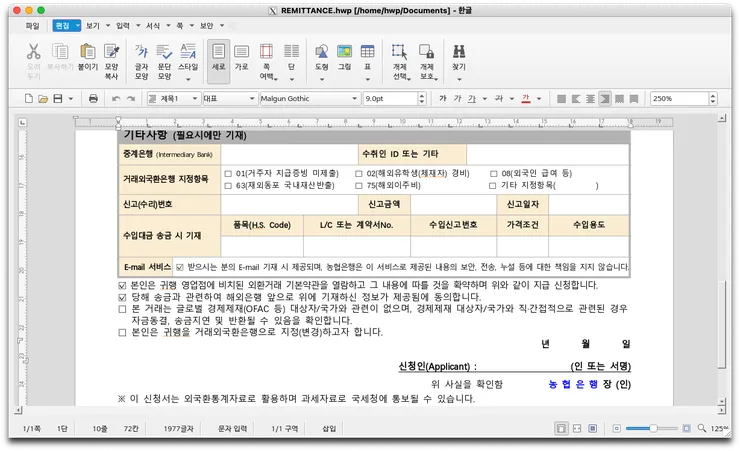The height and width of the screenshot is (451, 740).
Task: Click zoom-in button right of slider
Action: (686, 428)
